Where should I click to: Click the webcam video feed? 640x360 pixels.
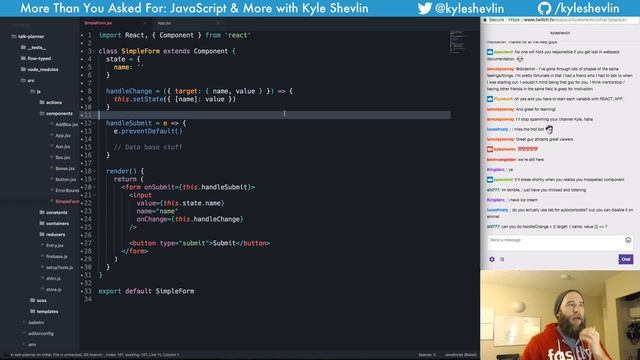click(x=560, y=315)
